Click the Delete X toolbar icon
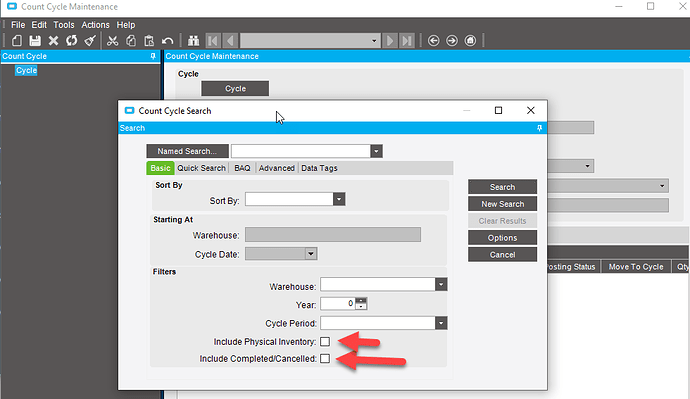The width and height of the screenshot is (690, 399). 53,41
